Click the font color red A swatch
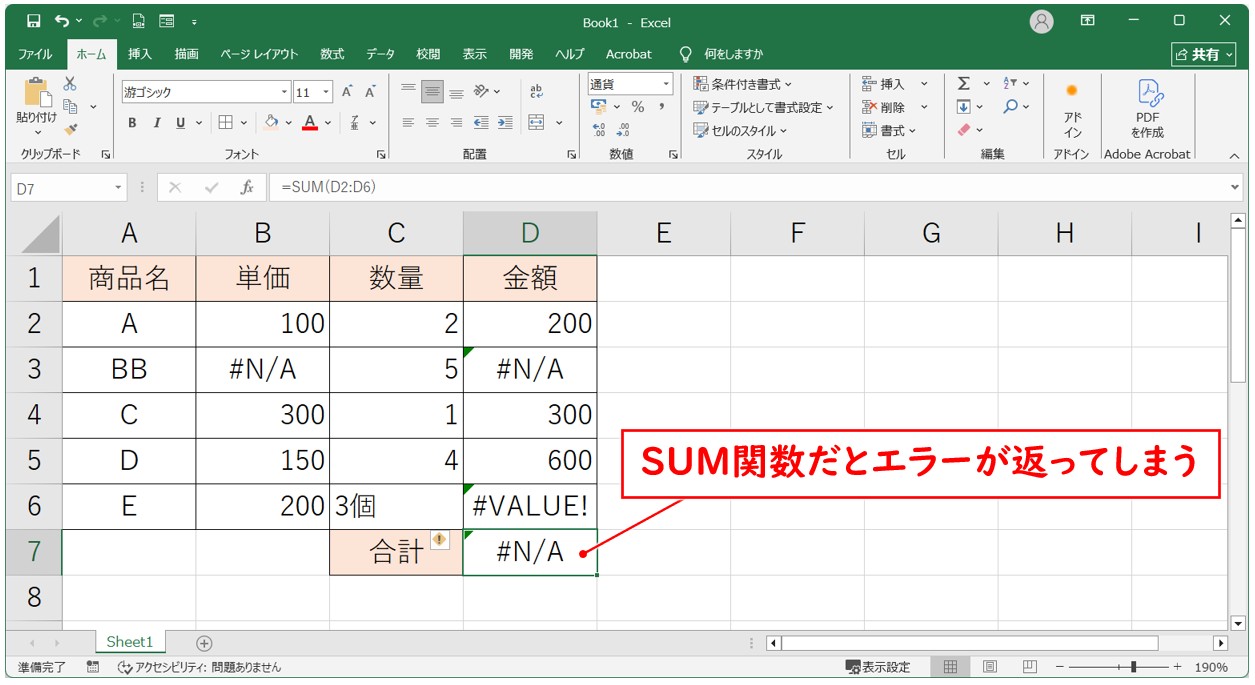1255x685 pixels. tap(310, 123)
